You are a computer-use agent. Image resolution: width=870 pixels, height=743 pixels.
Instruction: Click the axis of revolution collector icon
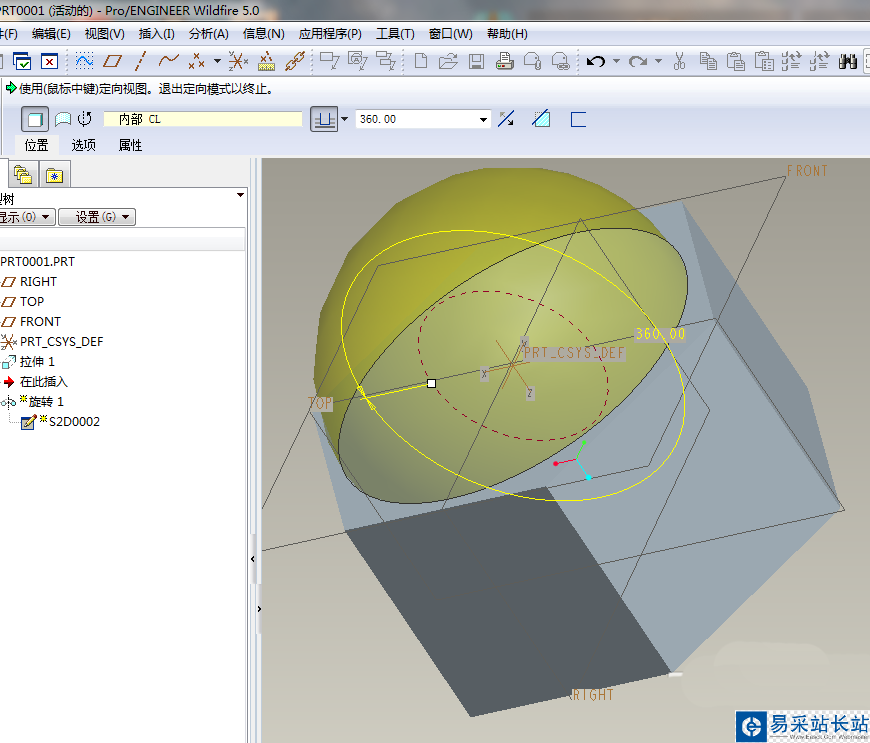coord(85,119)
